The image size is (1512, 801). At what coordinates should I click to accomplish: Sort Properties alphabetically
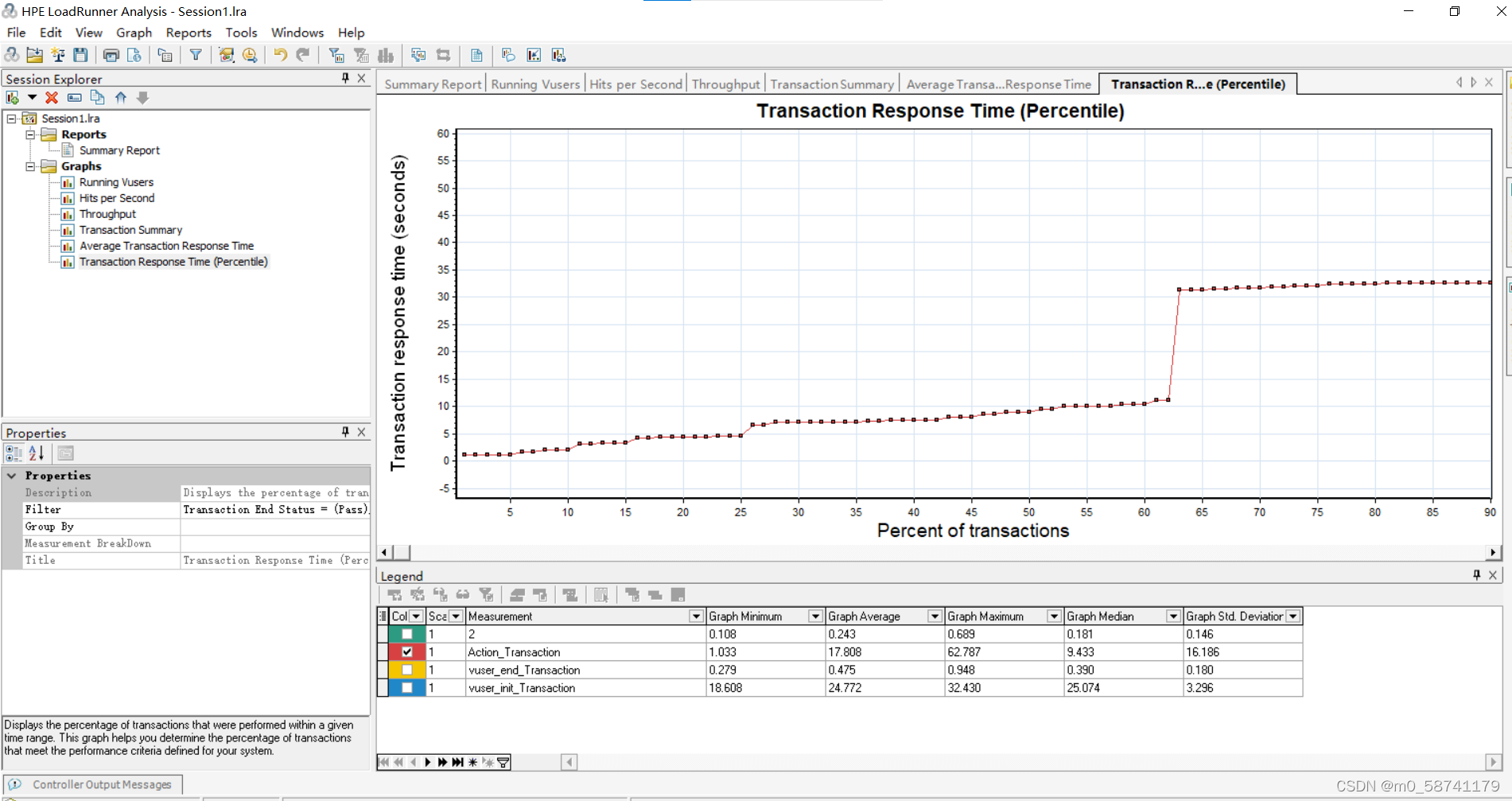pos(37,453)
